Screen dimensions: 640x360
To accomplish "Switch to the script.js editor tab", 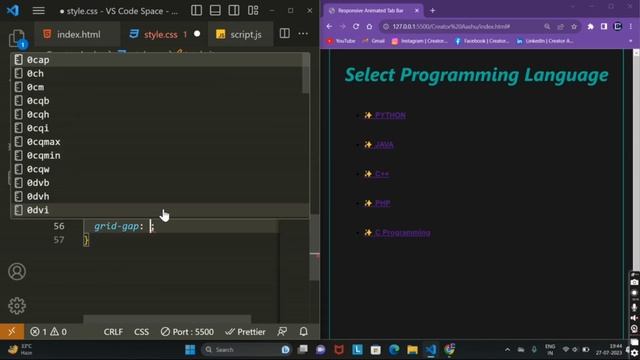I will [x=240, y=34].
